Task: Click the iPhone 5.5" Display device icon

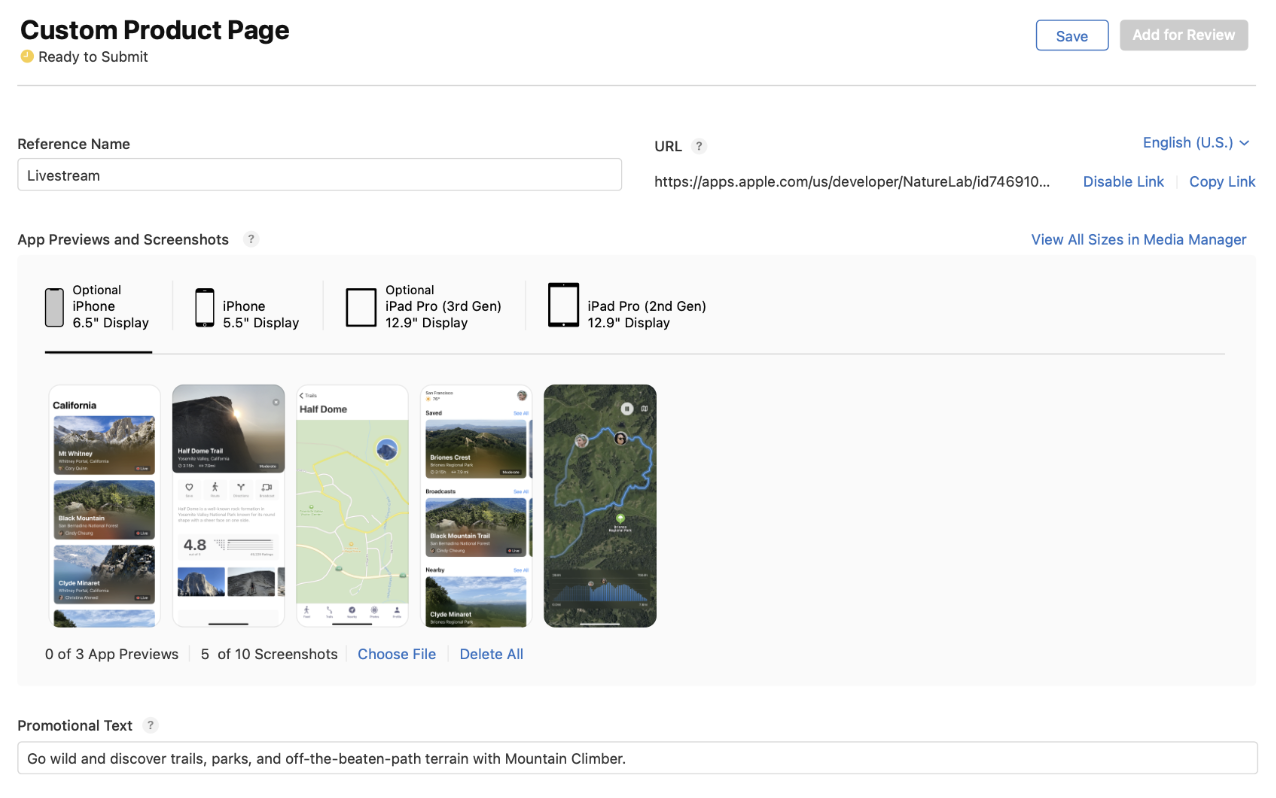Action: pos(205,306)
